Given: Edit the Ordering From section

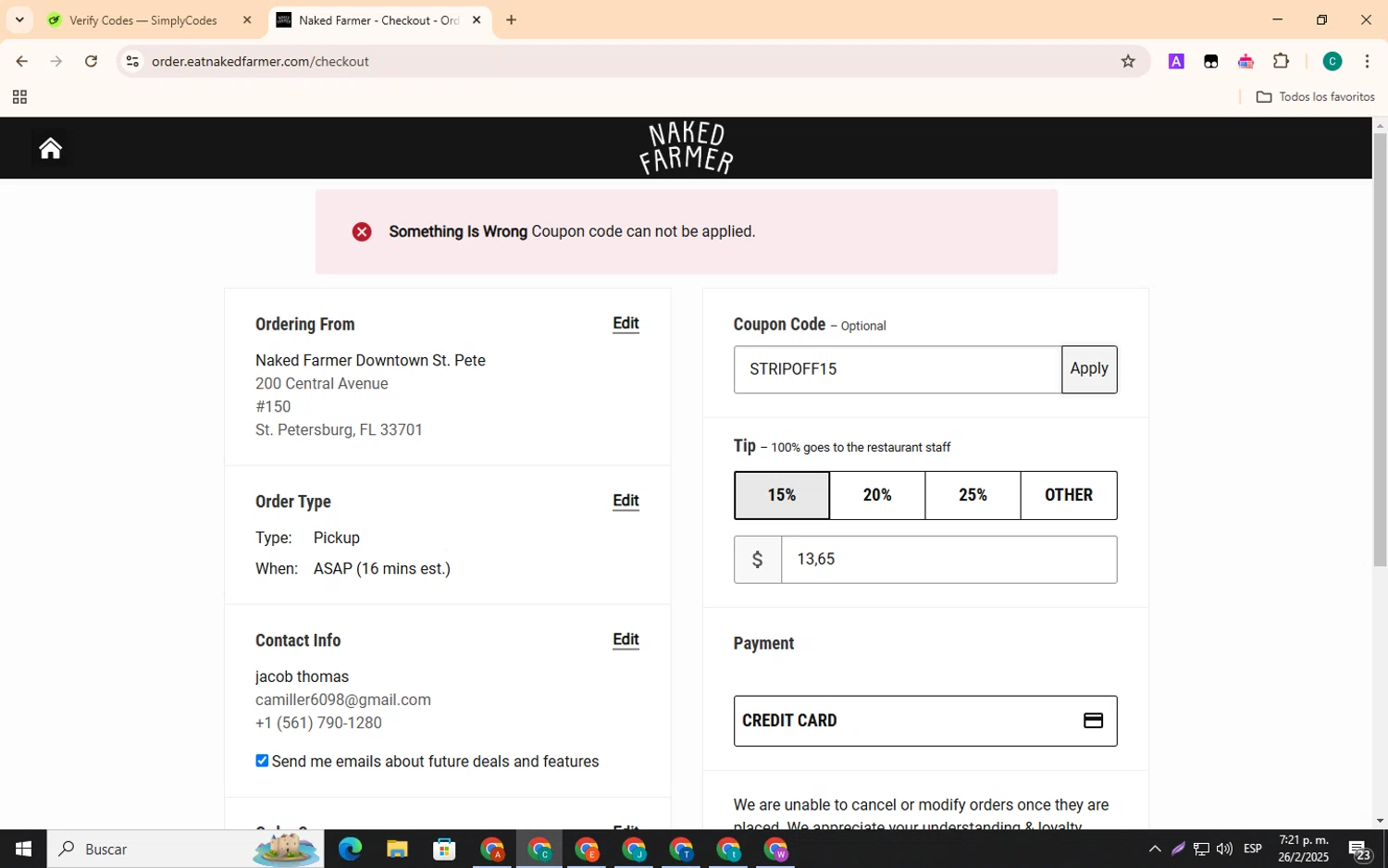Looking at the screenshot, I should 626,324.
